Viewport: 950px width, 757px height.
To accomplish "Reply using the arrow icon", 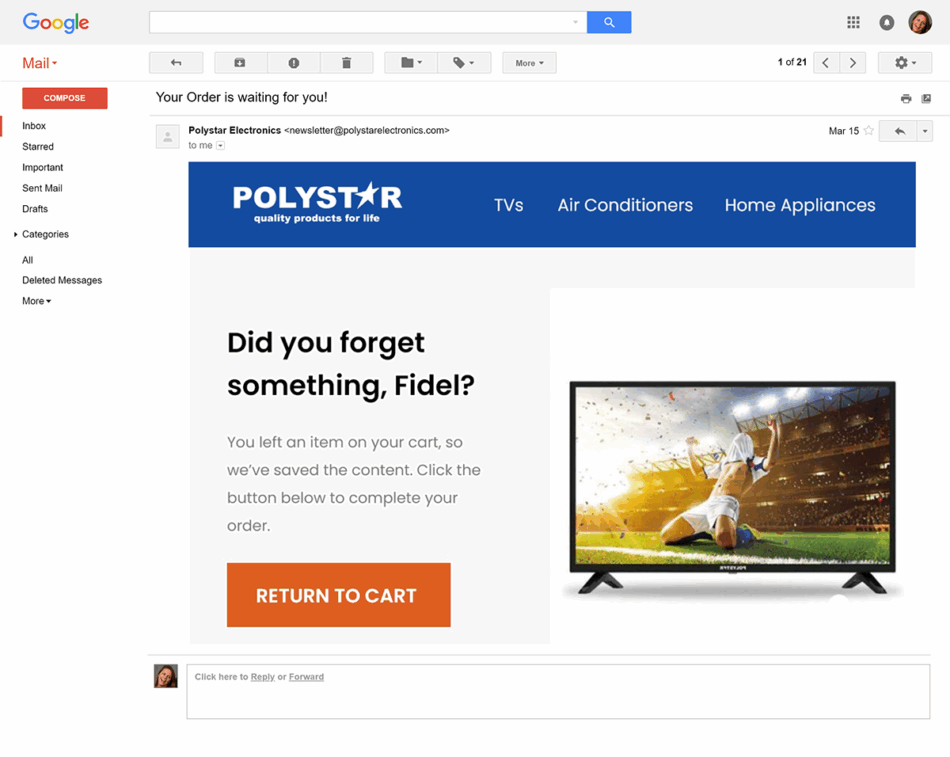I will pyautogui.click(x=899, y=131).
